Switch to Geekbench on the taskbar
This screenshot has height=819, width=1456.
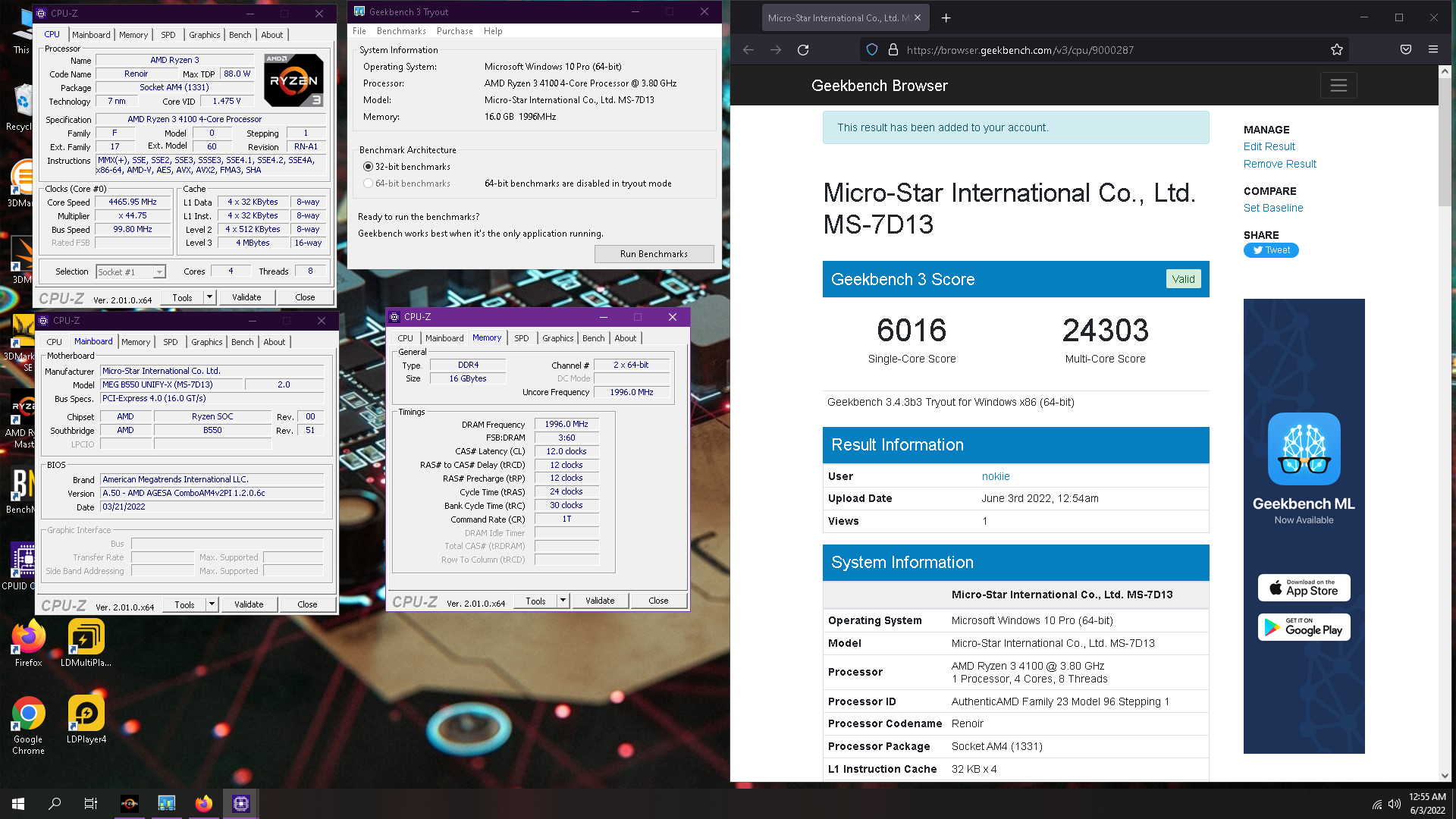[167, 804]
